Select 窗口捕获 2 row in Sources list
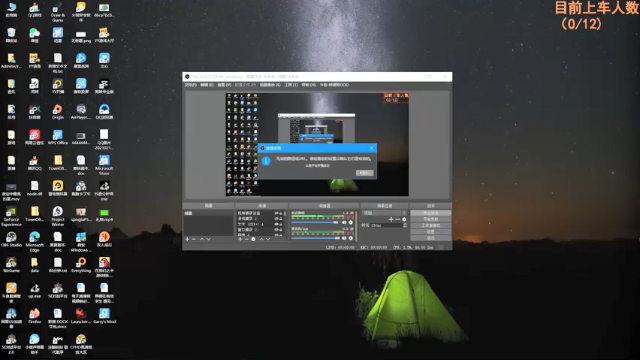This screenshot has width=640, height=360. (x=260, y=229)
